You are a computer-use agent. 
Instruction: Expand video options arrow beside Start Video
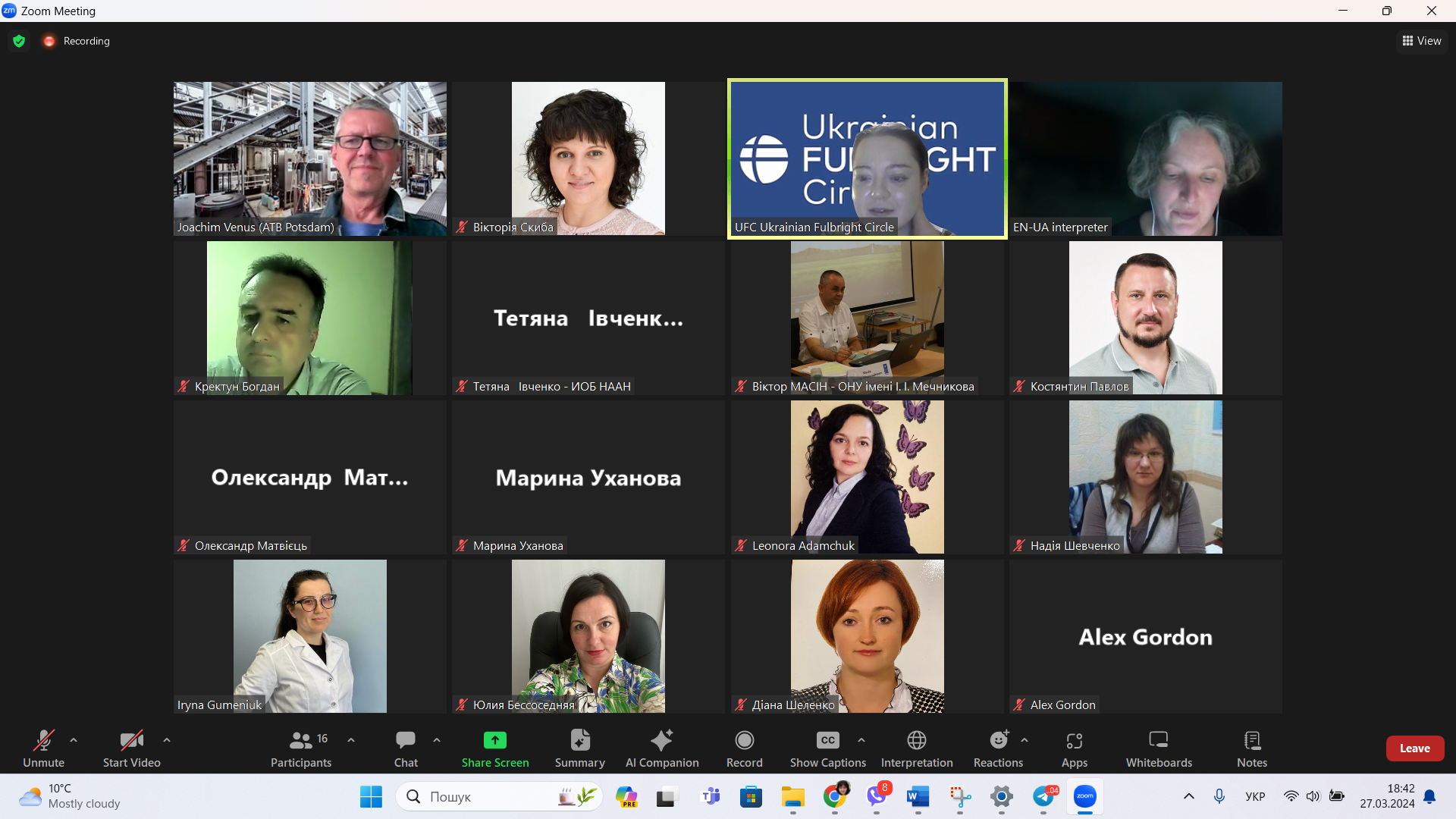tap(167, 740)
